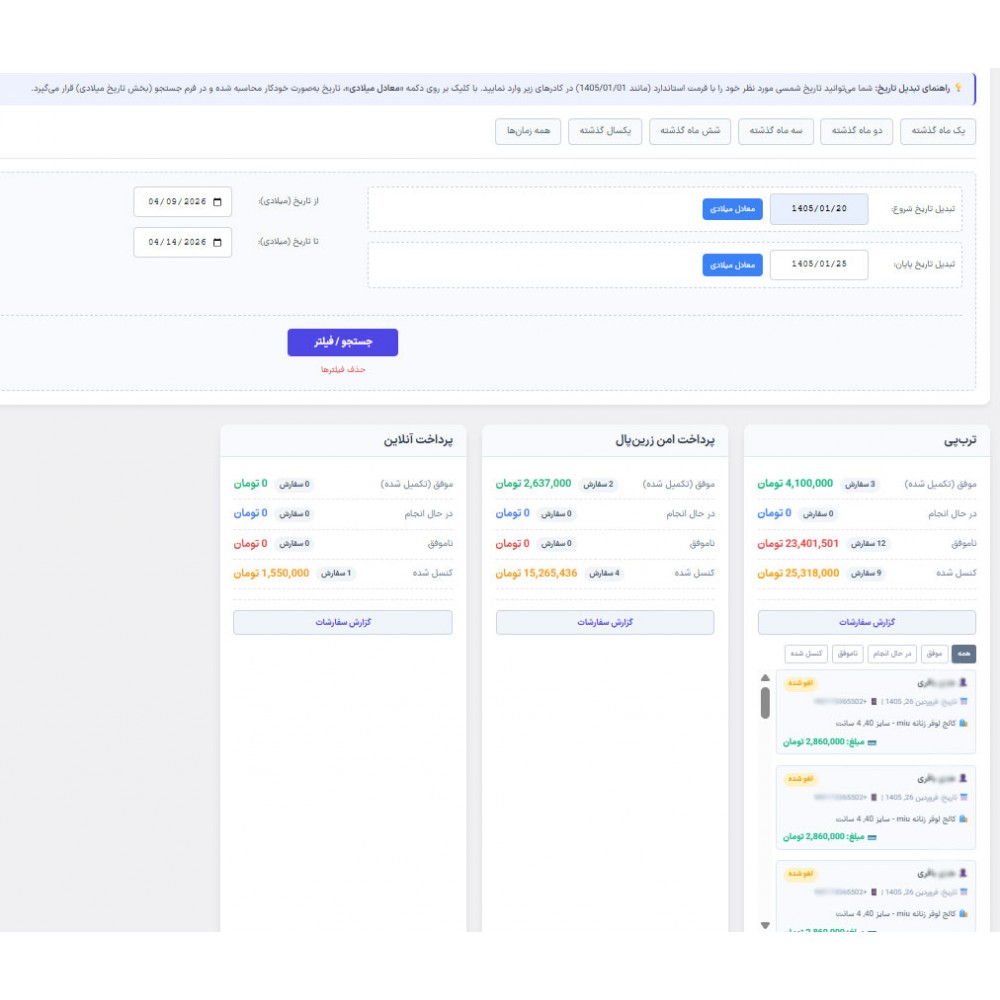
Task: Open calendar picker in 'از تاریخ (میلادی)' field
Action: coord(217,202)
